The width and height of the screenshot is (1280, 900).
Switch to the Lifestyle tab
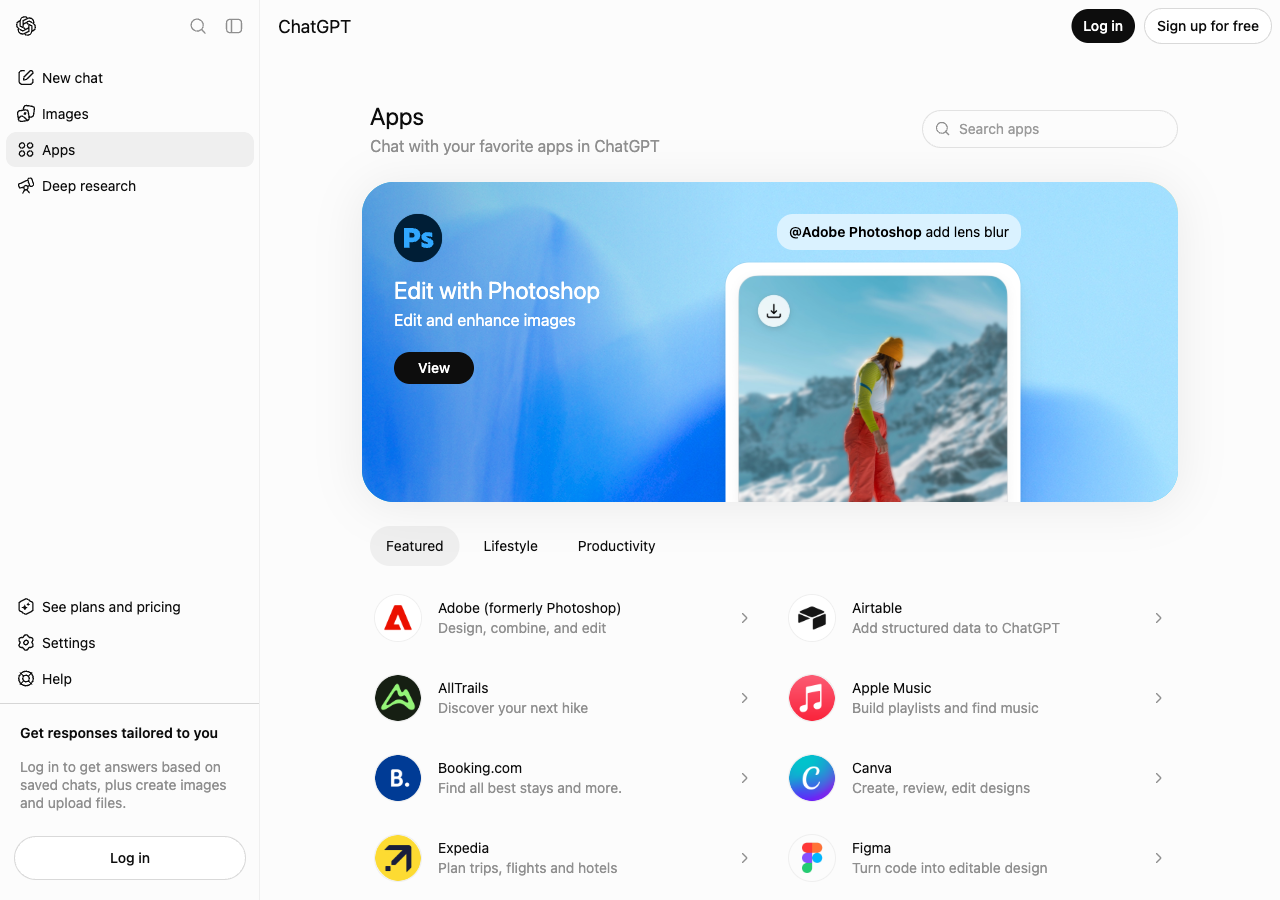(x=511, y=546)
